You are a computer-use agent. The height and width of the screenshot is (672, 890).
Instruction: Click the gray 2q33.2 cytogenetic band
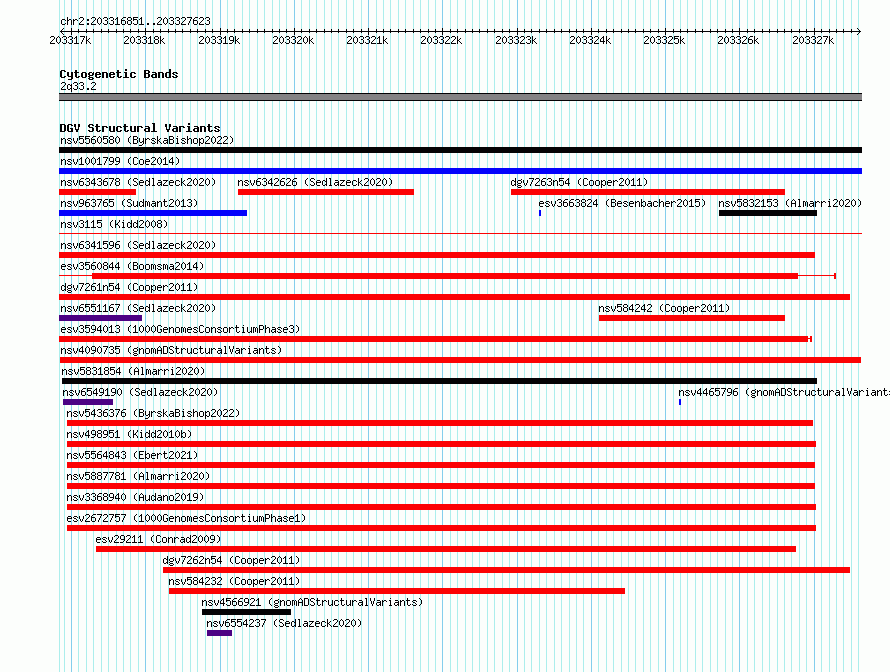pos(460,97)
